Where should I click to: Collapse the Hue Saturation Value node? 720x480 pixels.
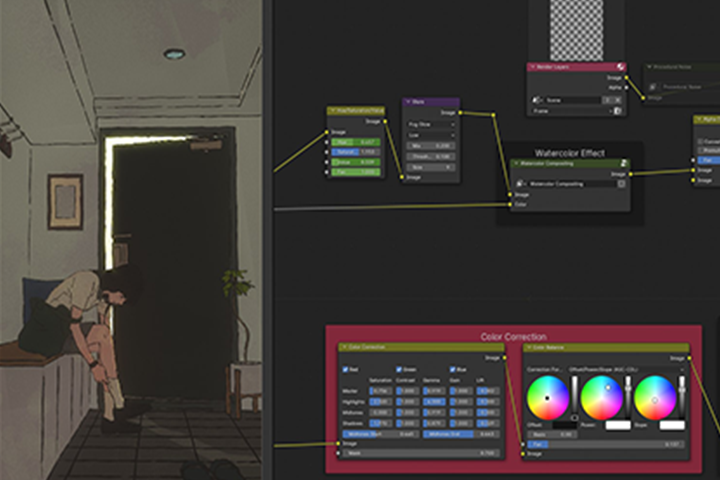332,111
